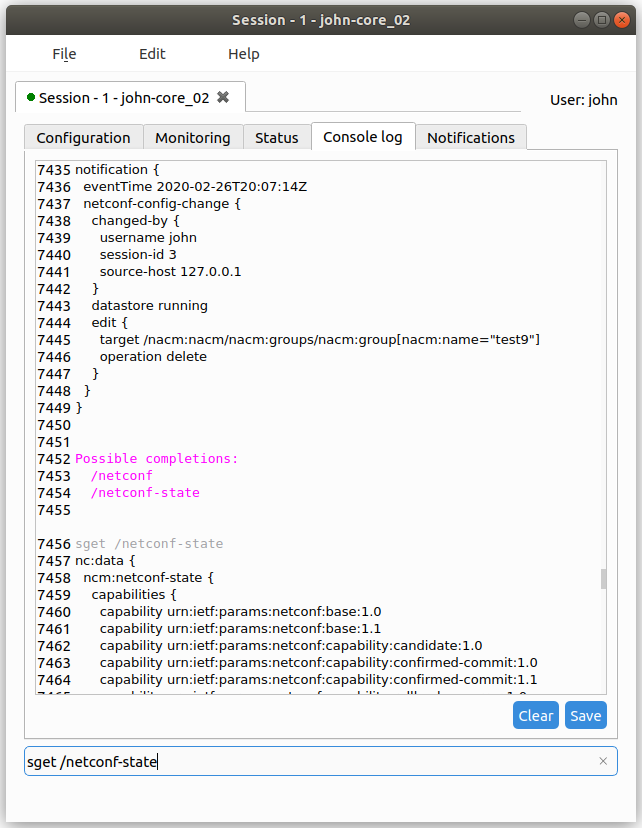Maximize the session window

pyautogui.click(x=601, y=20)
